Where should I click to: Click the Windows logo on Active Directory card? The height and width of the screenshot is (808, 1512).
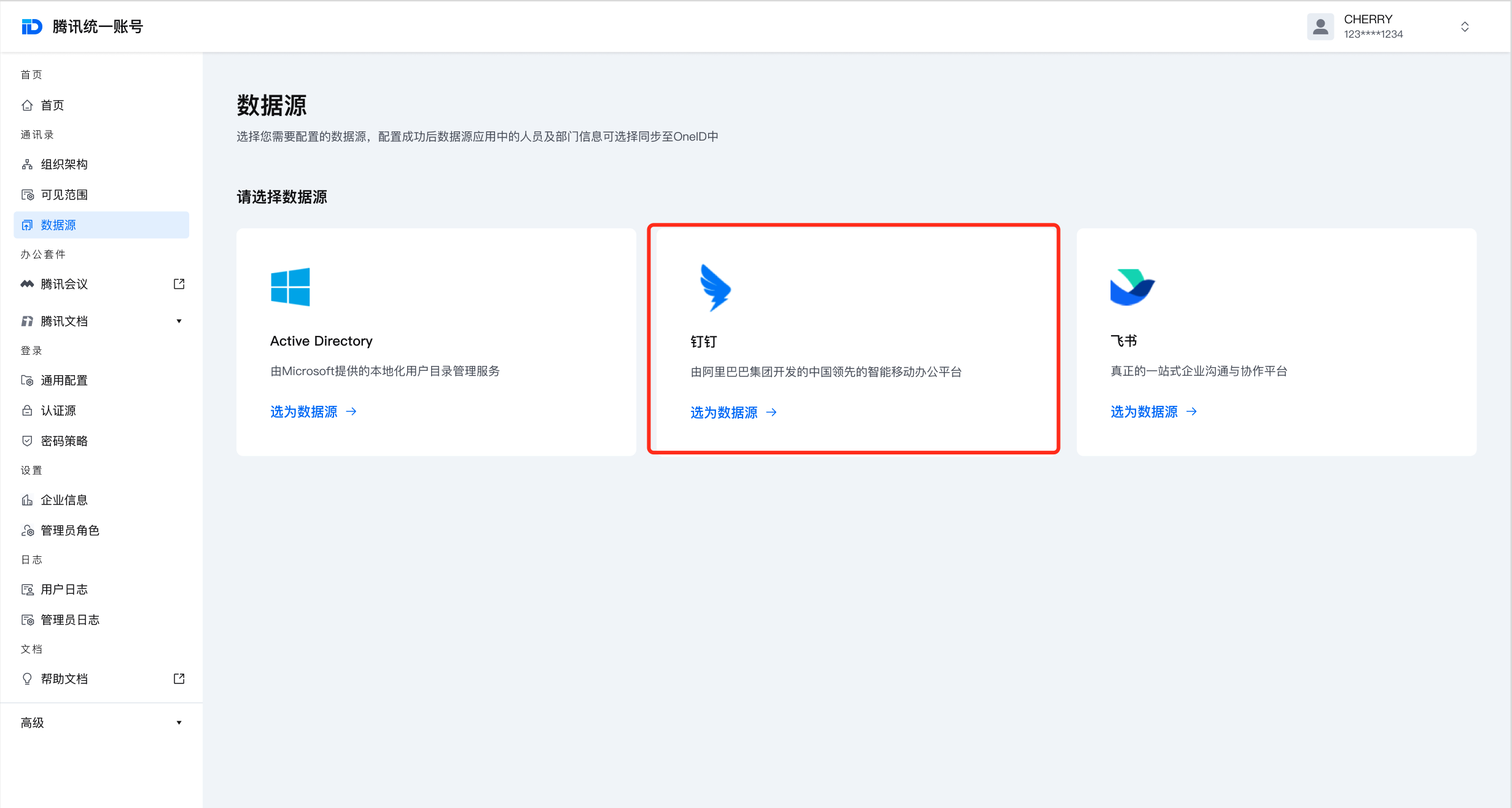point(290,287)
